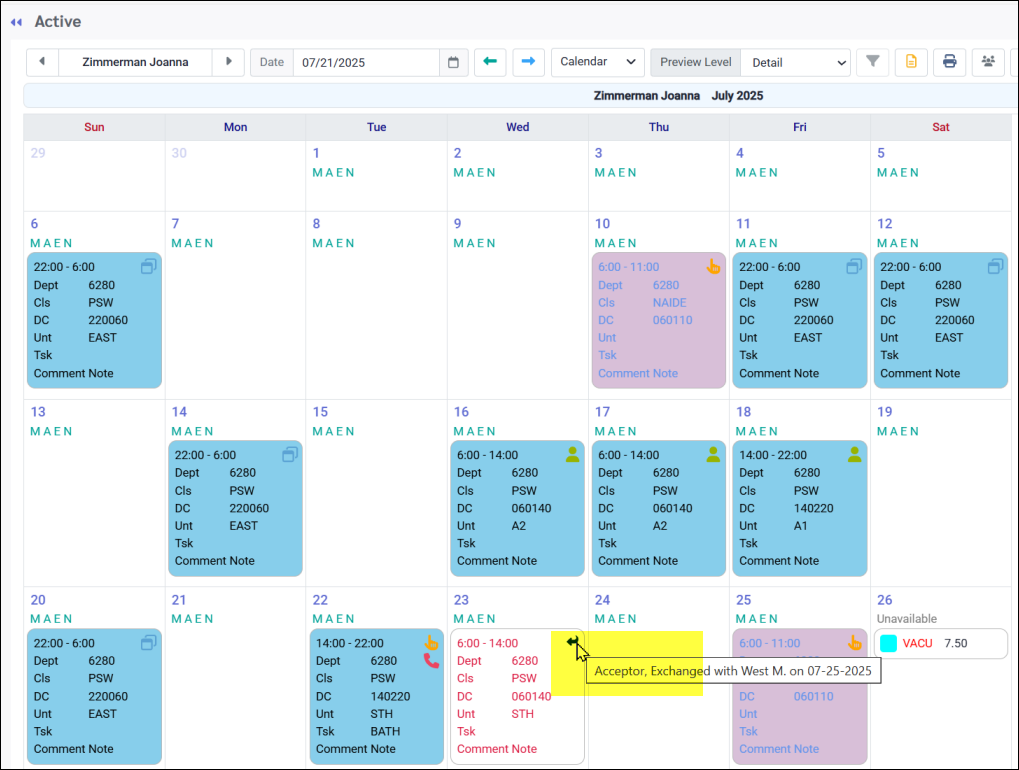Click the Zimmerman Joanna employee name box
This screenshot has width=1019, height=770.
[135, 62]
